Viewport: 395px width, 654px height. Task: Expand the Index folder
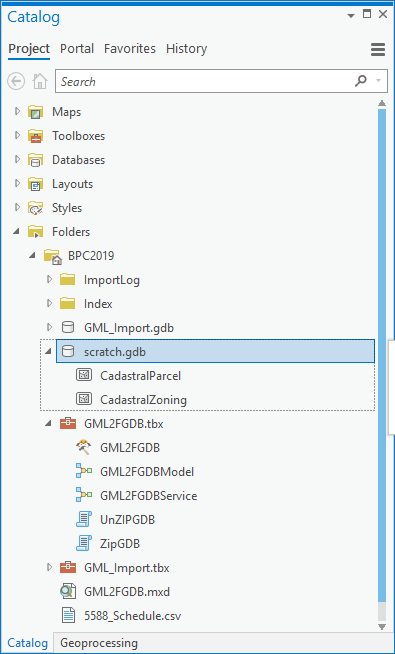tap(49, 303)
